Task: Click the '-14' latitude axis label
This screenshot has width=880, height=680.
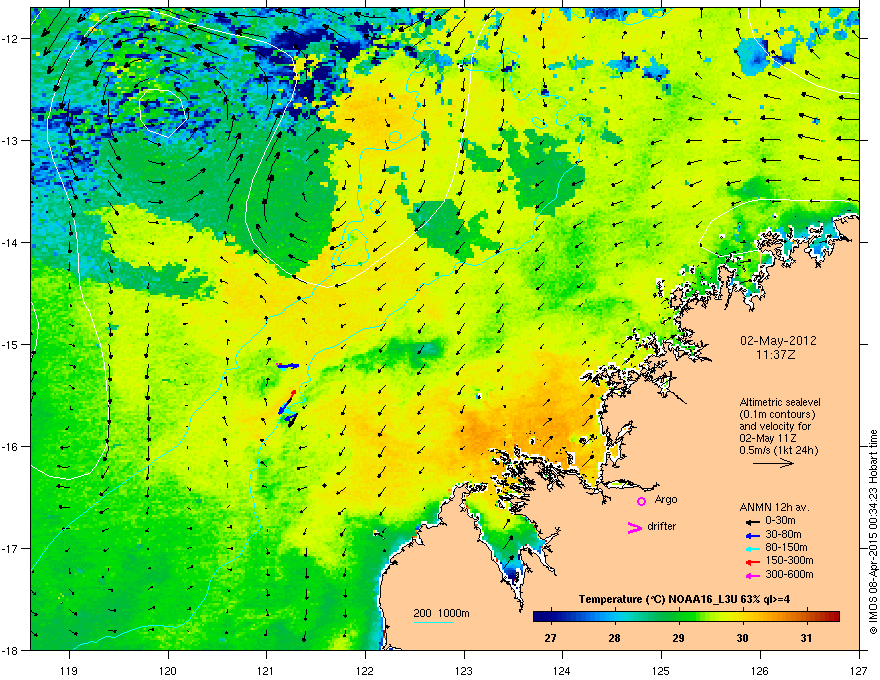Action: 12,243
